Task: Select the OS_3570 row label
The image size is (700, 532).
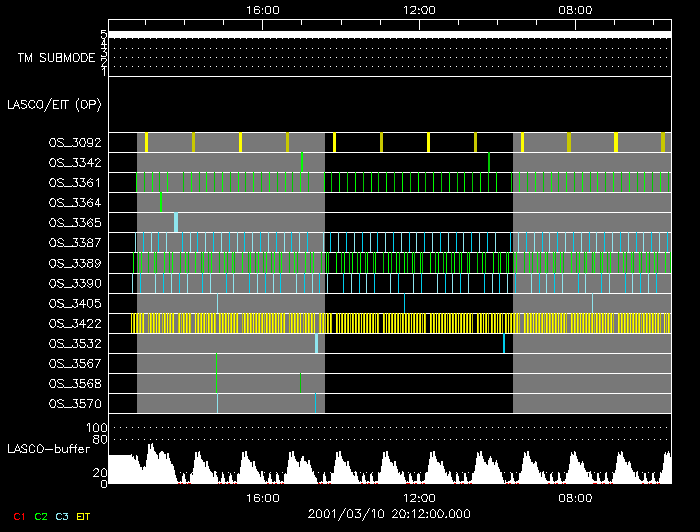Action: click(74, 403)
